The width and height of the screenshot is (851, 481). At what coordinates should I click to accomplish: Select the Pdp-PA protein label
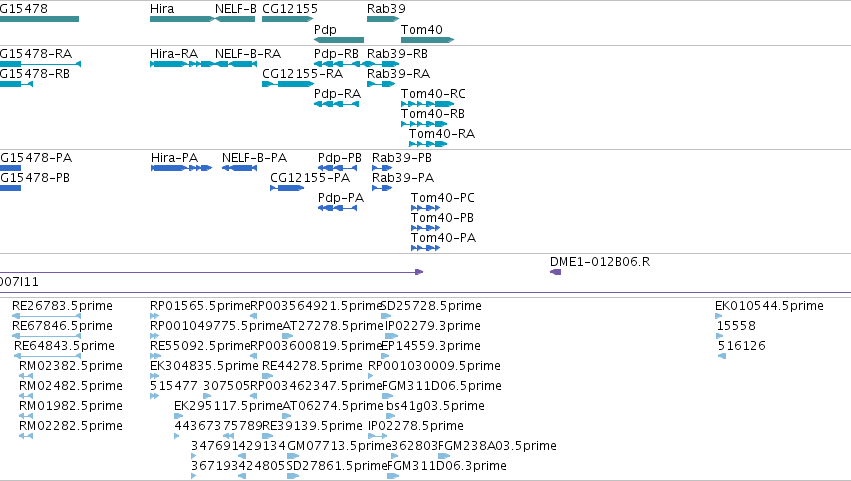(x=341, y=198)
